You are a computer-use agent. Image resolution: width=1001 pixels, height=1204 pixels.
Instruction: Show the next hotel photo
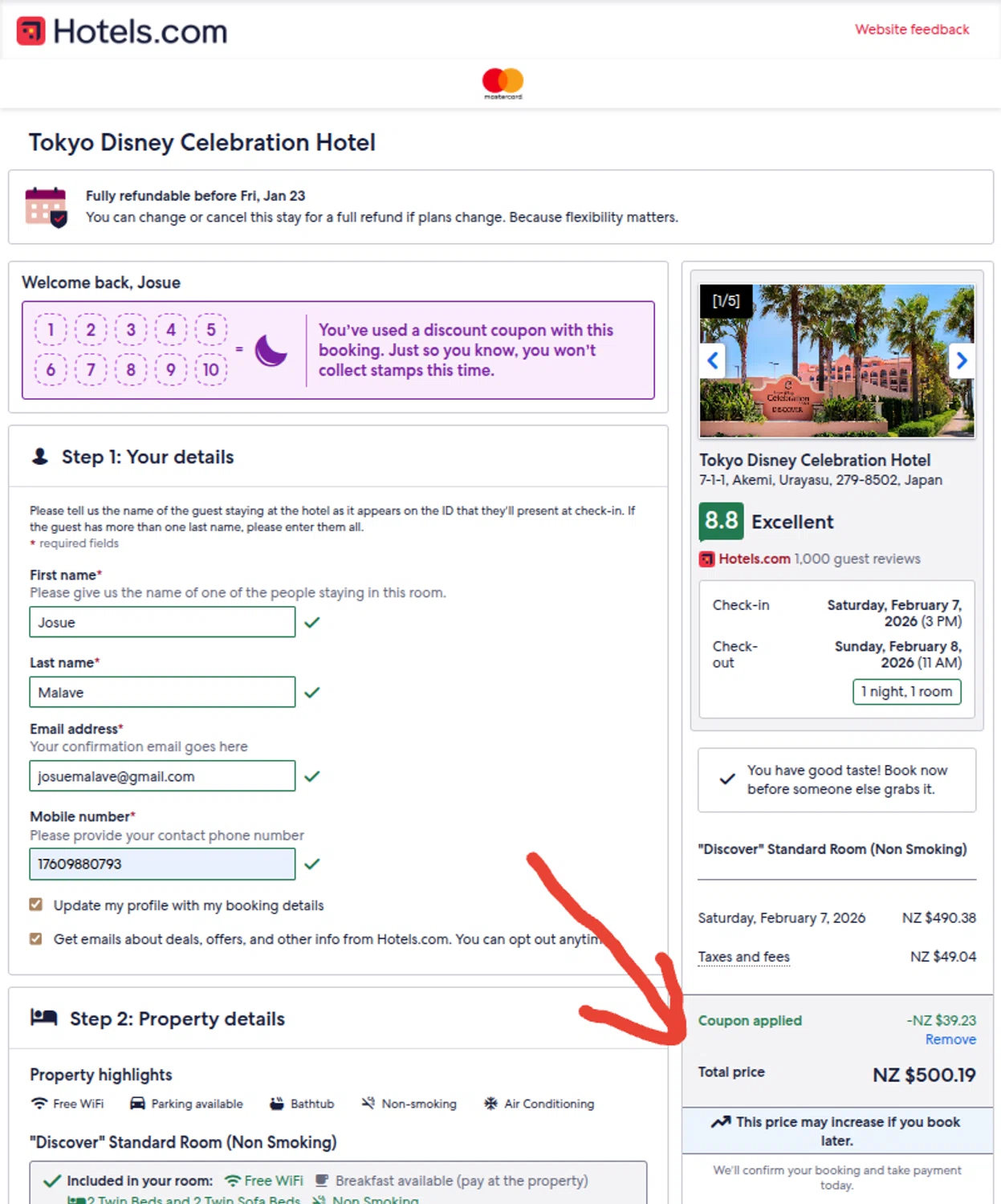coord(961,360)
